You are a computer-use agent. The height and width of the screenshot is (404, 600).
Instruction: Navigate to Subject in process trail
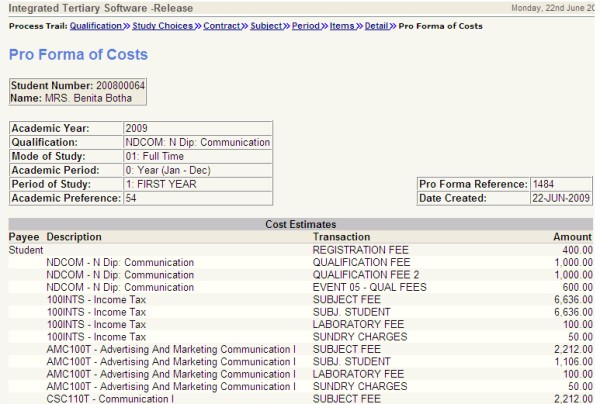coord(266,26)
